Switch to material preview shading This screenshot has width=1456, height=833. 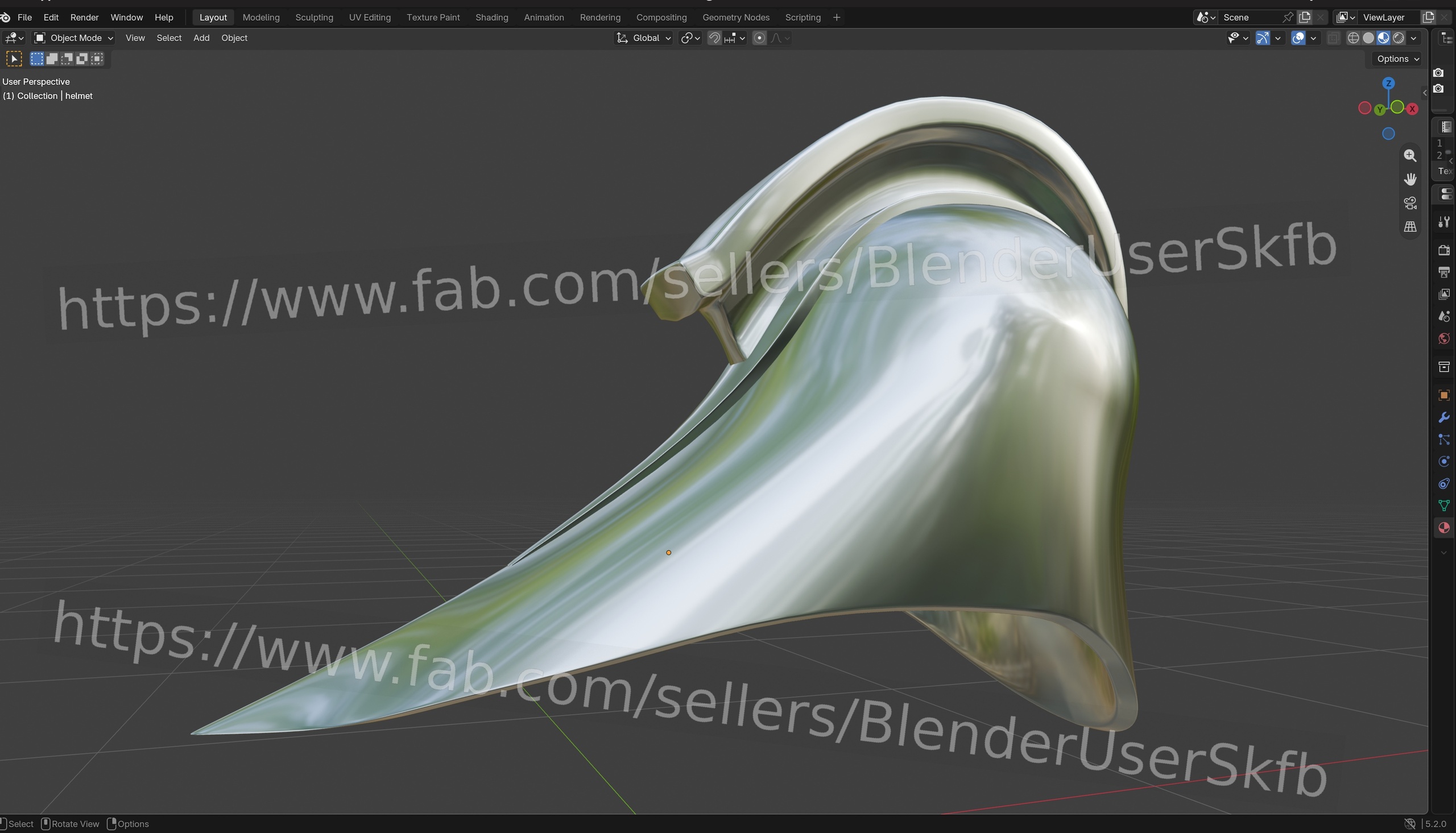1383,38
